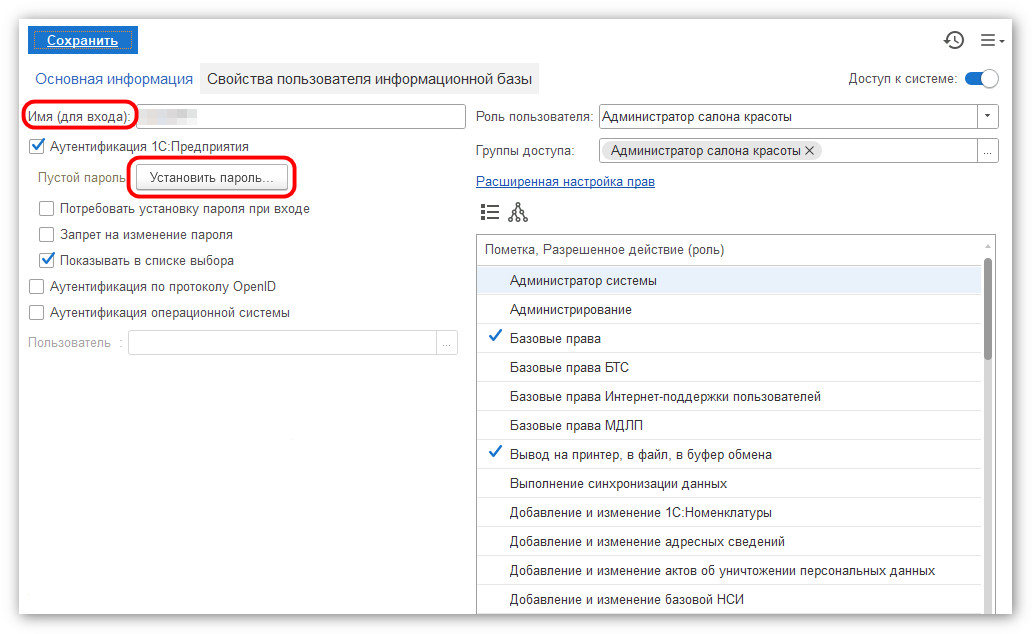Click the Роль пользователя text field
The height and width of the screenshot is (634, 1032).
click(x=788, y=117)
